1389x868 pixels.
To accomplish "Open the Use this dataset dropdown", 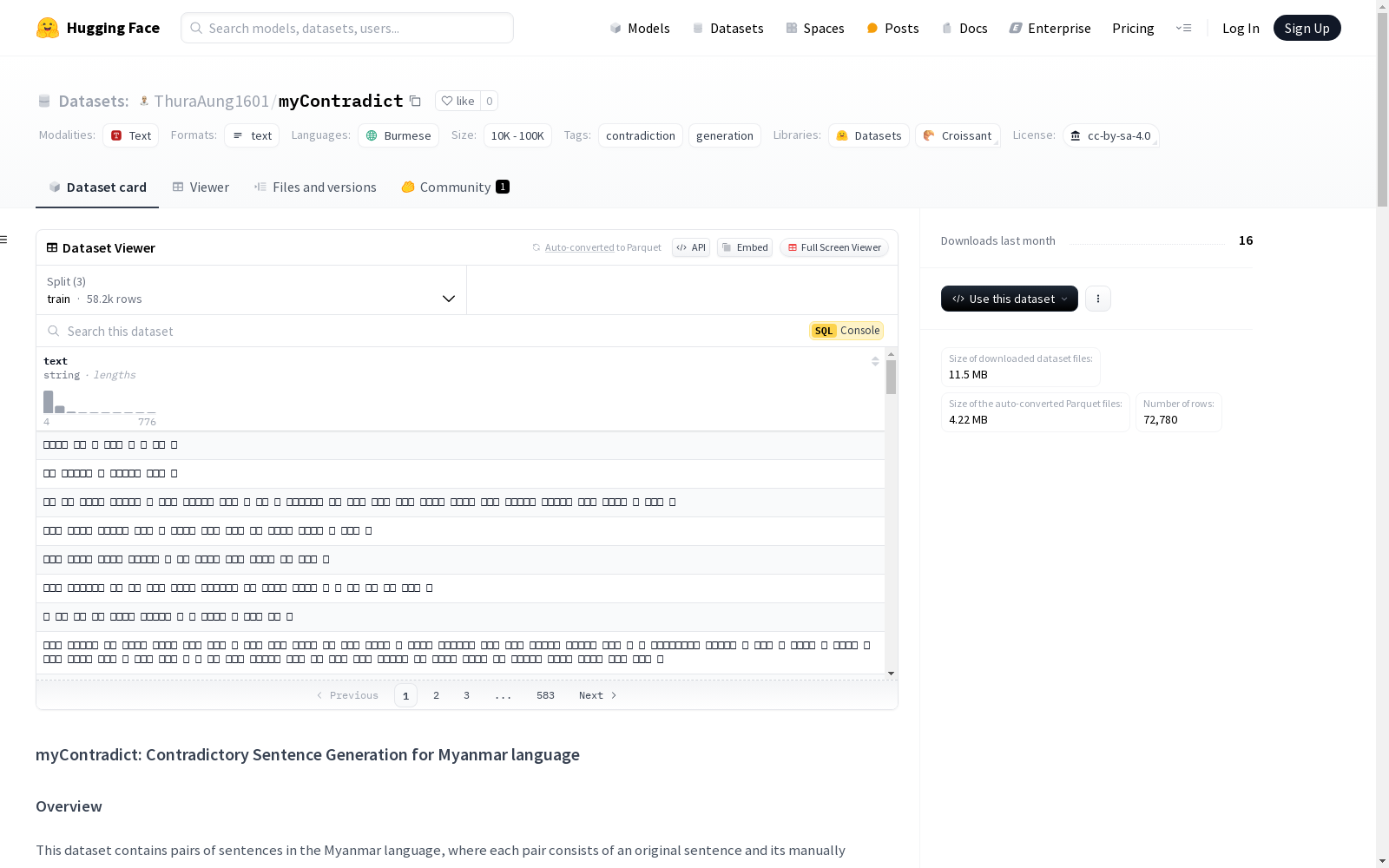I will [1010, 299].
